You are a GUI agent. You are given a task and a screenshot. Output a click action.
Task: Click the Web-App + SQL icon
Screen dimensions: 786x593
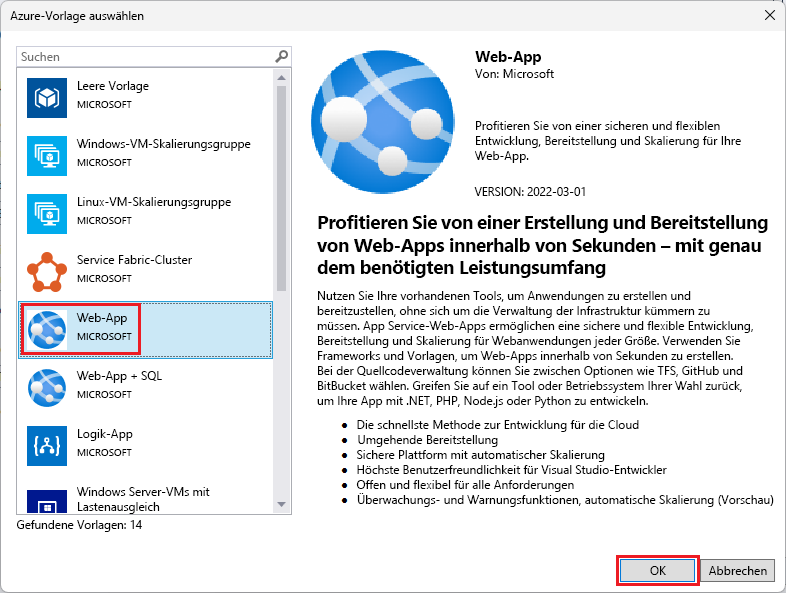47,388
